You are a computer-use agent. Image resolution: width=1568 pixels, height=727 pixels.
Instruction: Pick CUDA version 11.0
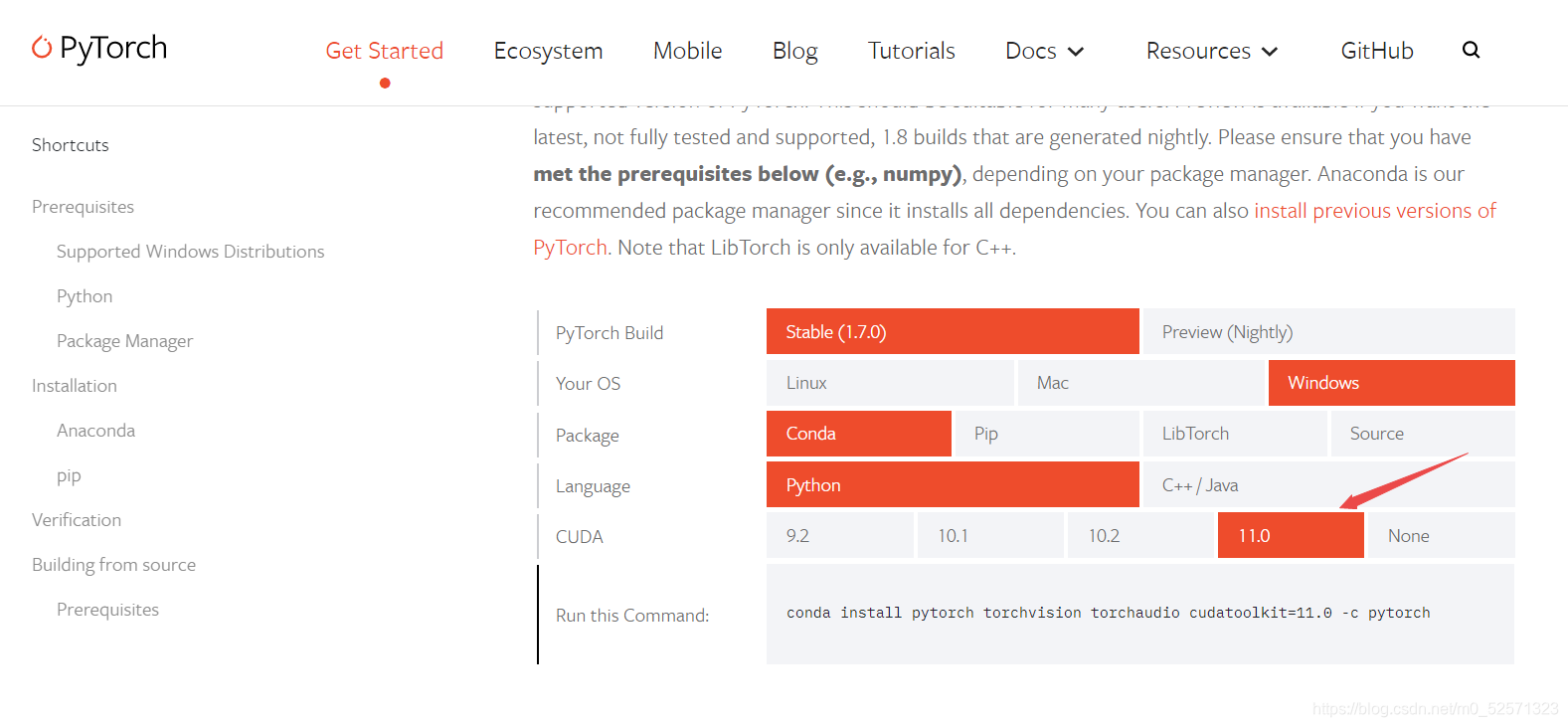click(1291, 535)
